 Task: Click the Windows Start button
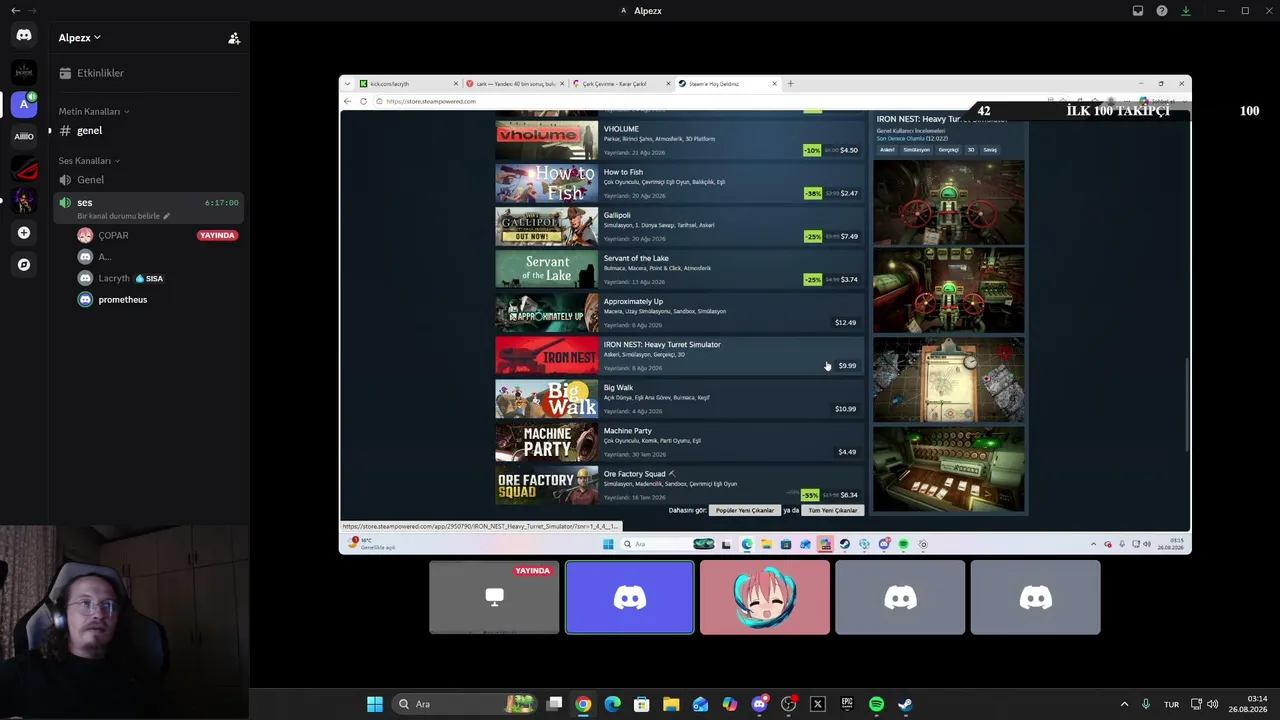click(x=375, y=704)
